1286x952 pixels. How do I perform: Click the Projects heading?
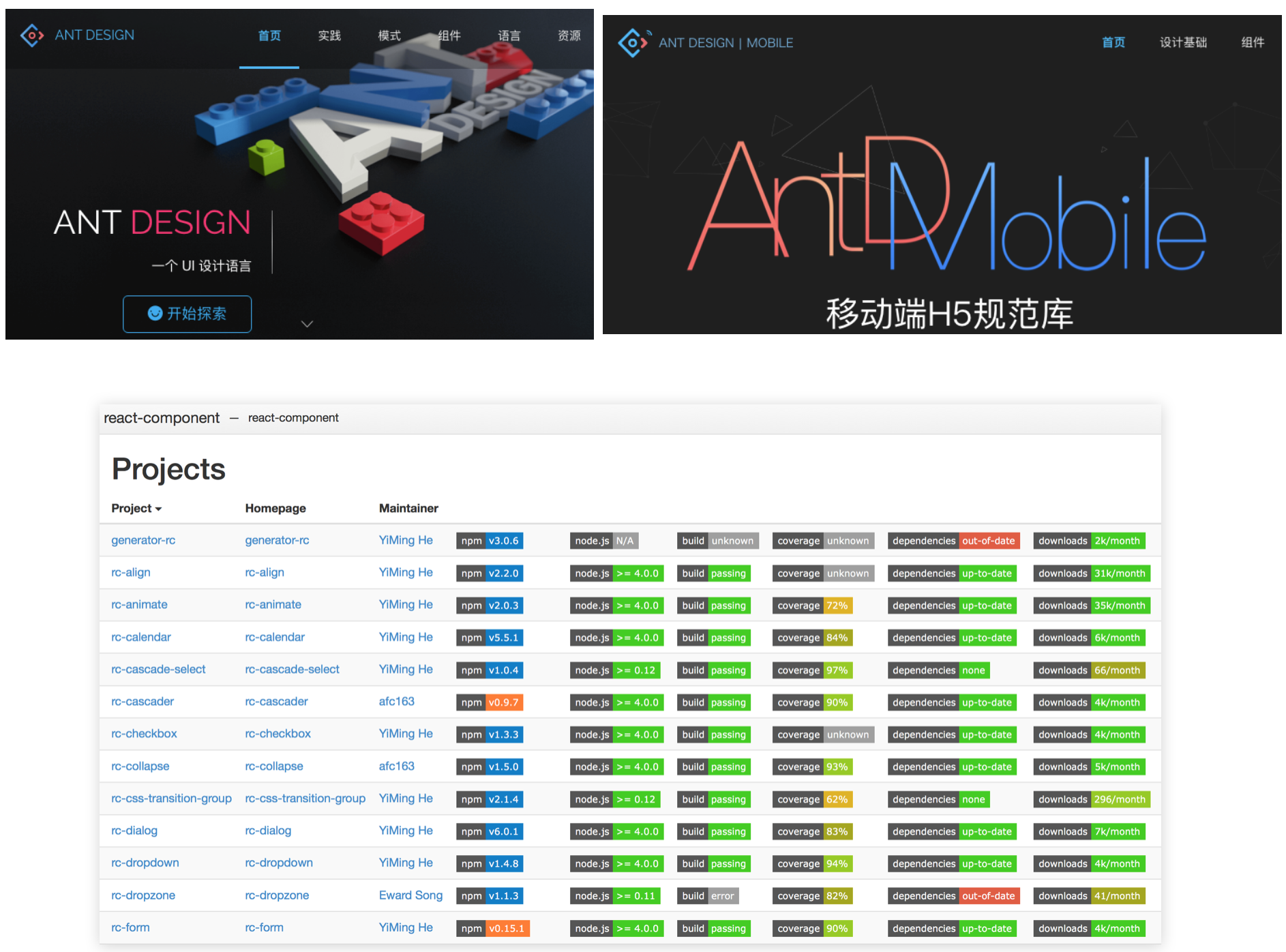click(x=168, y=468)
